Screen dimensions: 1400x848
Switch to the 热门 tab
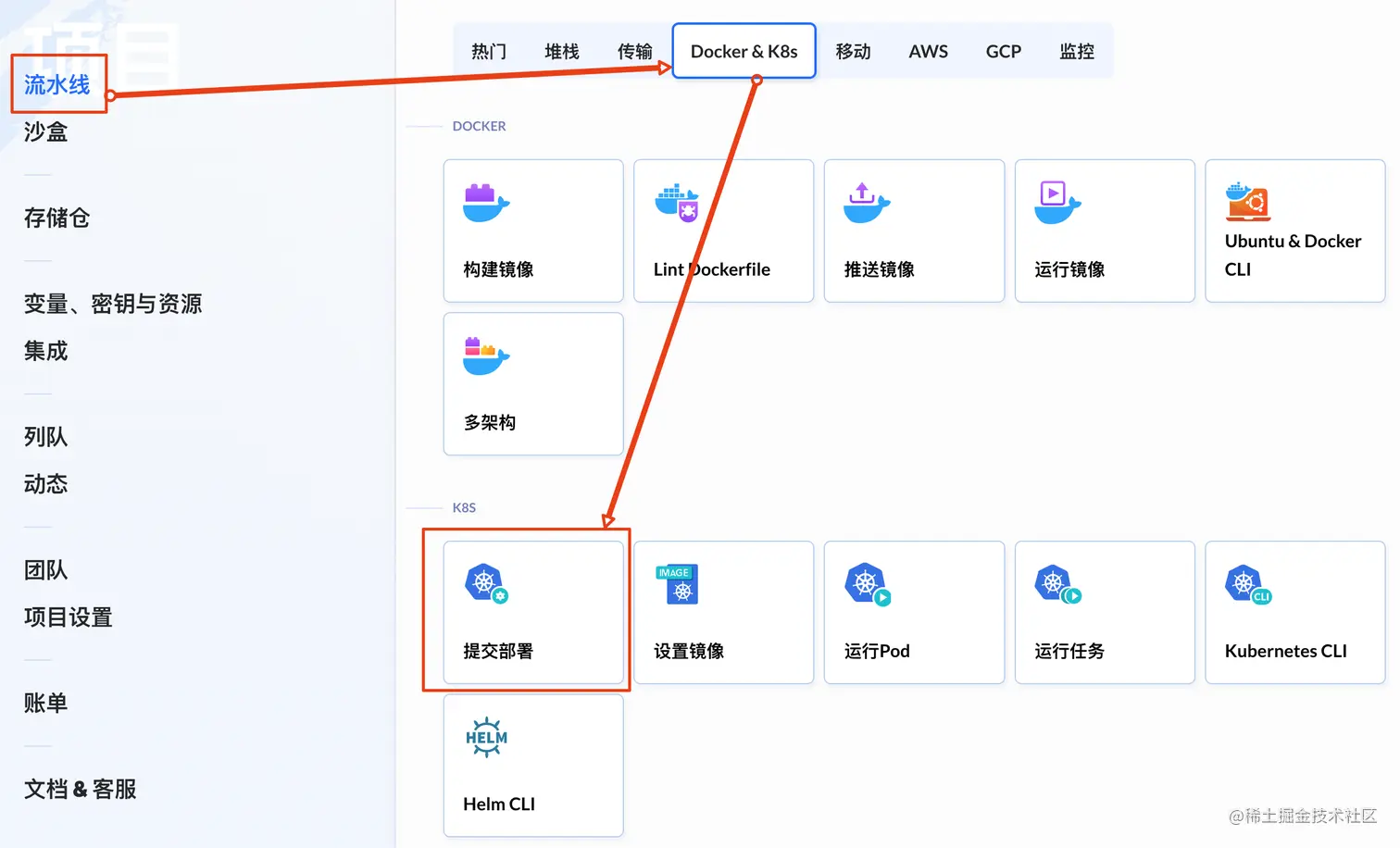489,52
